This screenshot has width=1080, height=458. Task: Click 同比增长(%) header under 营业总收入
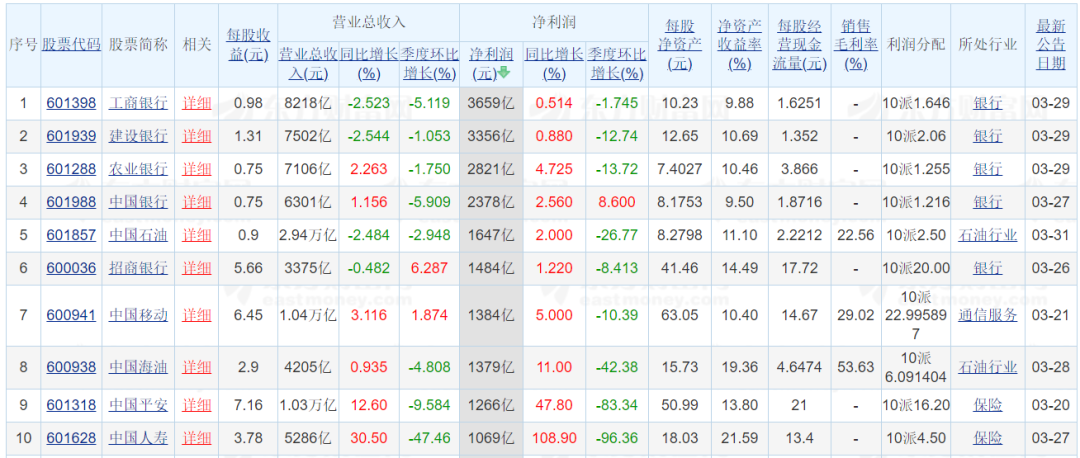[x=369, y=63]
